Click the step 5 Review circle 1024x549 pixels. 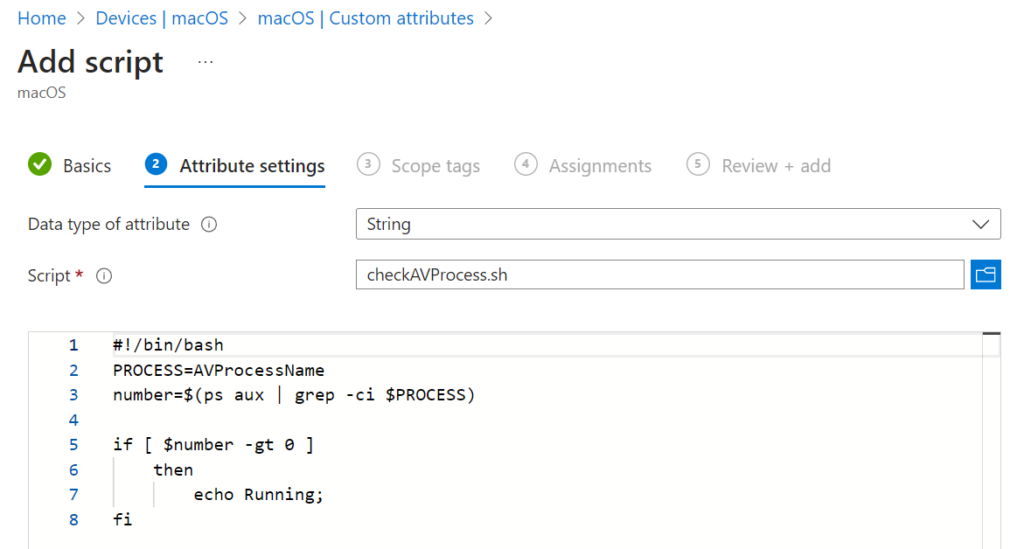click(x=698, y=165)
